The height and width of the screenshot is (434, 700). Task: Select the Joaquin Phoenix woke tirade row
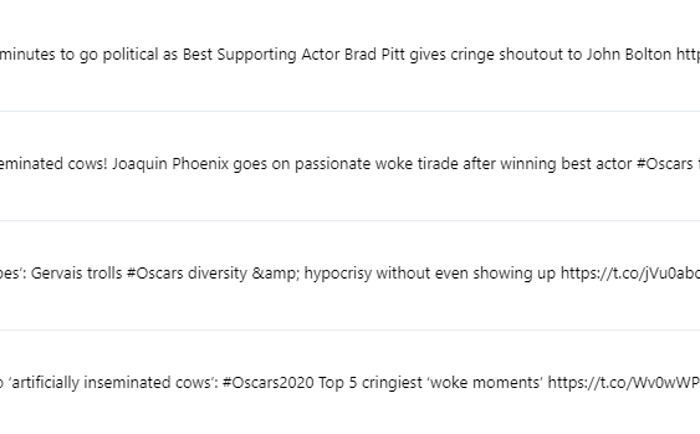click(x=350, y=166)
